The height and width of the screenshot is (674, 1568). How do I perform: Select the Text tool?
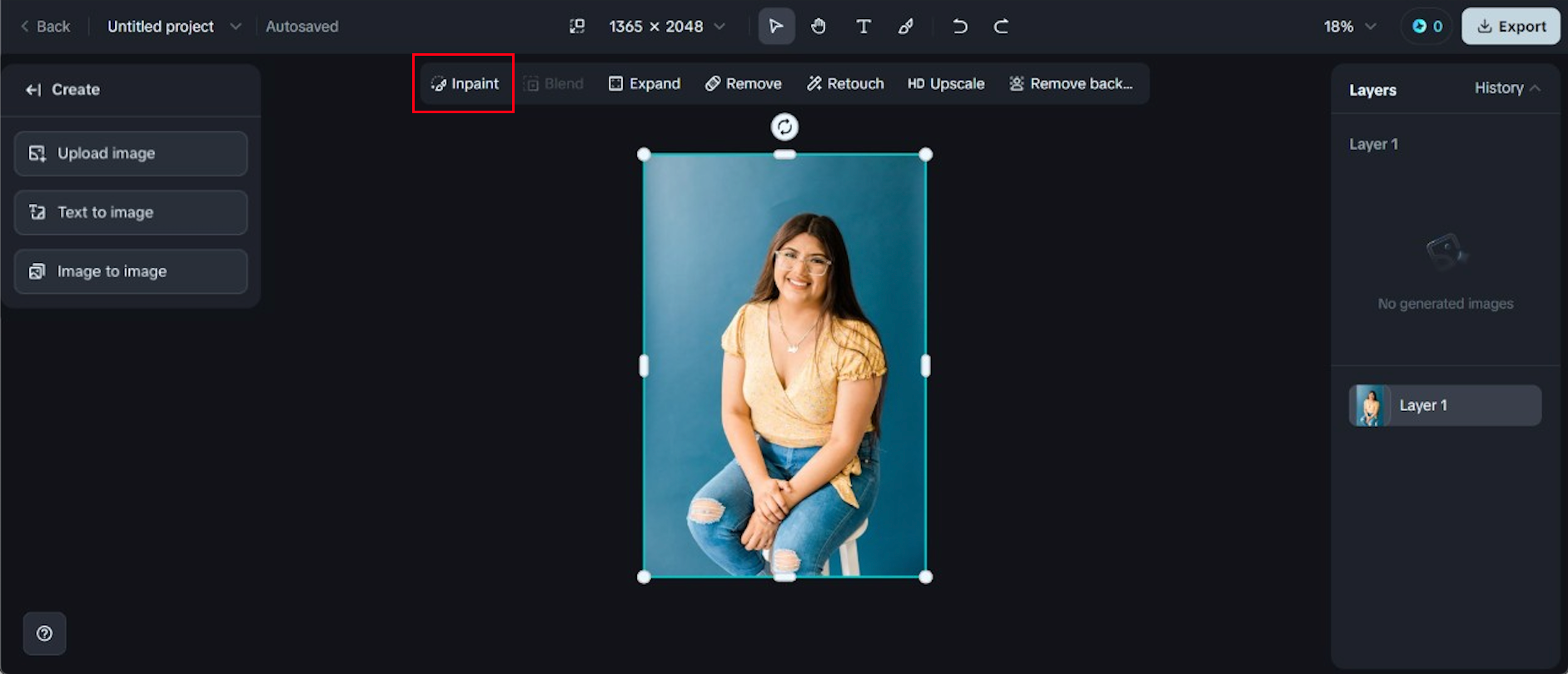click(x=864, y=27)
